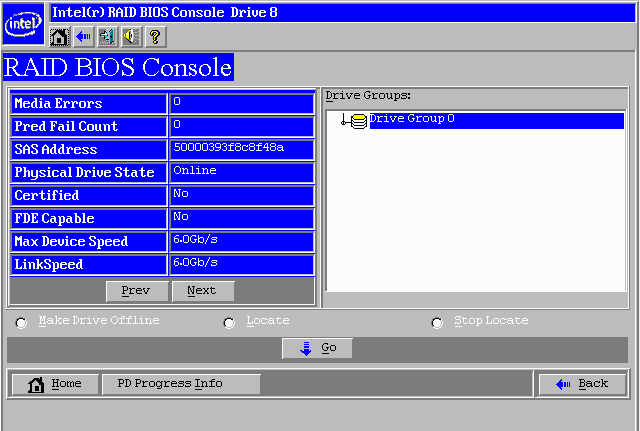Select the Make Drive Offline radio button
The height and width of the screenshot is (431, 640).
[21, 323]
